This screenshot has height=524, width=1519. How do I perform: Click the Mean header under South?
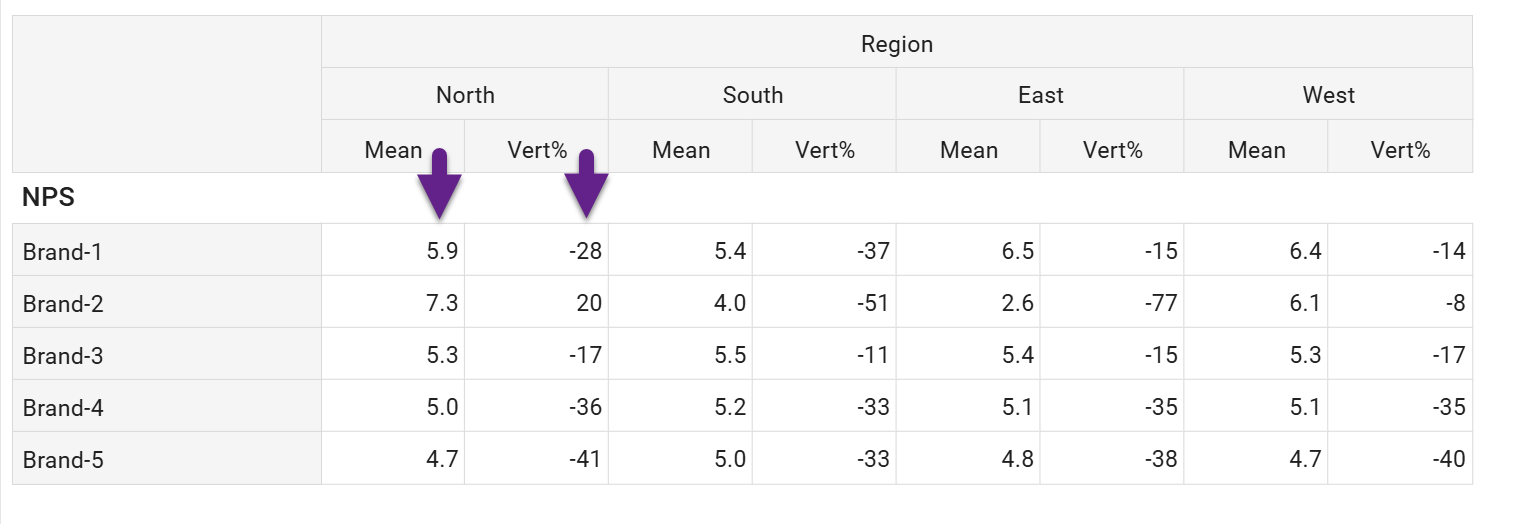(681, 150)
